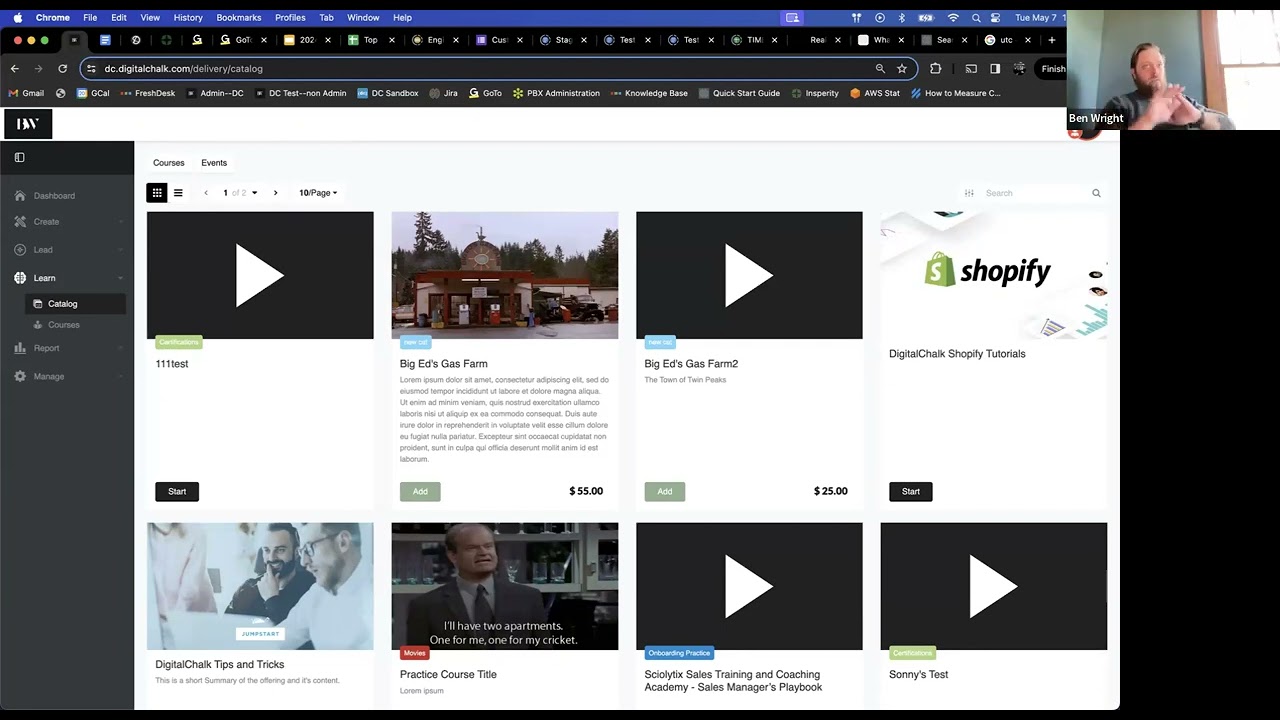
Task: Switch to list view layout
Action: (178, 193)
